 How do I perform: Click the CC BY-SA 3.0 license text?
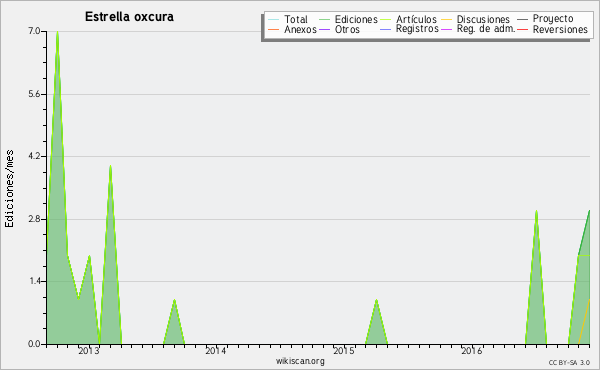pyautogui.click(x=569, y=362)
